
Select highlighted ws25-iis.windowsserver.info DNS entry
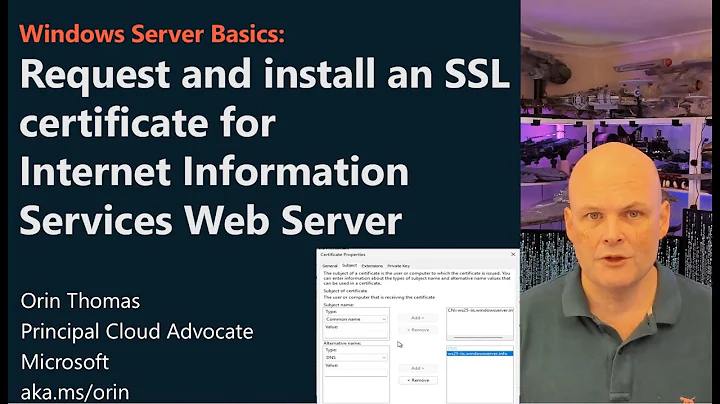click(480, 354)
